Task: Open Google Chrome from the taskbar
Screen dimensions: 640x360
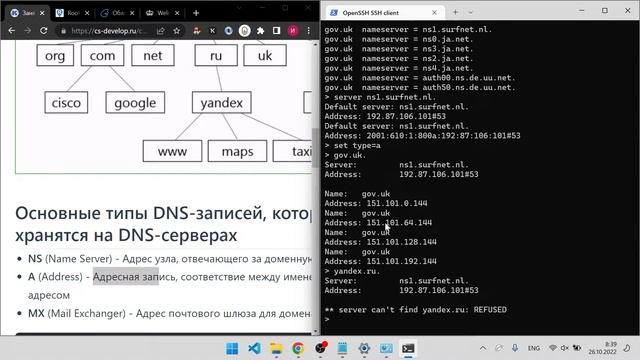Action: [298, 348]
